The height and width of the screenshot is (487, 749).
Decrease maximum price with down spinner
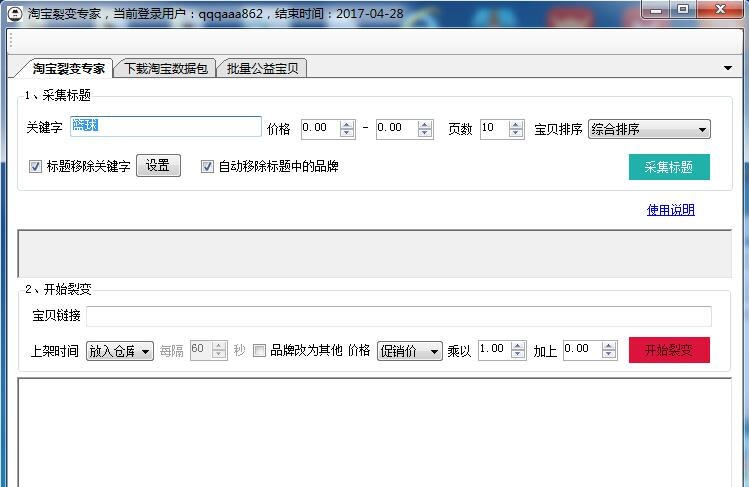coord(425,134)
